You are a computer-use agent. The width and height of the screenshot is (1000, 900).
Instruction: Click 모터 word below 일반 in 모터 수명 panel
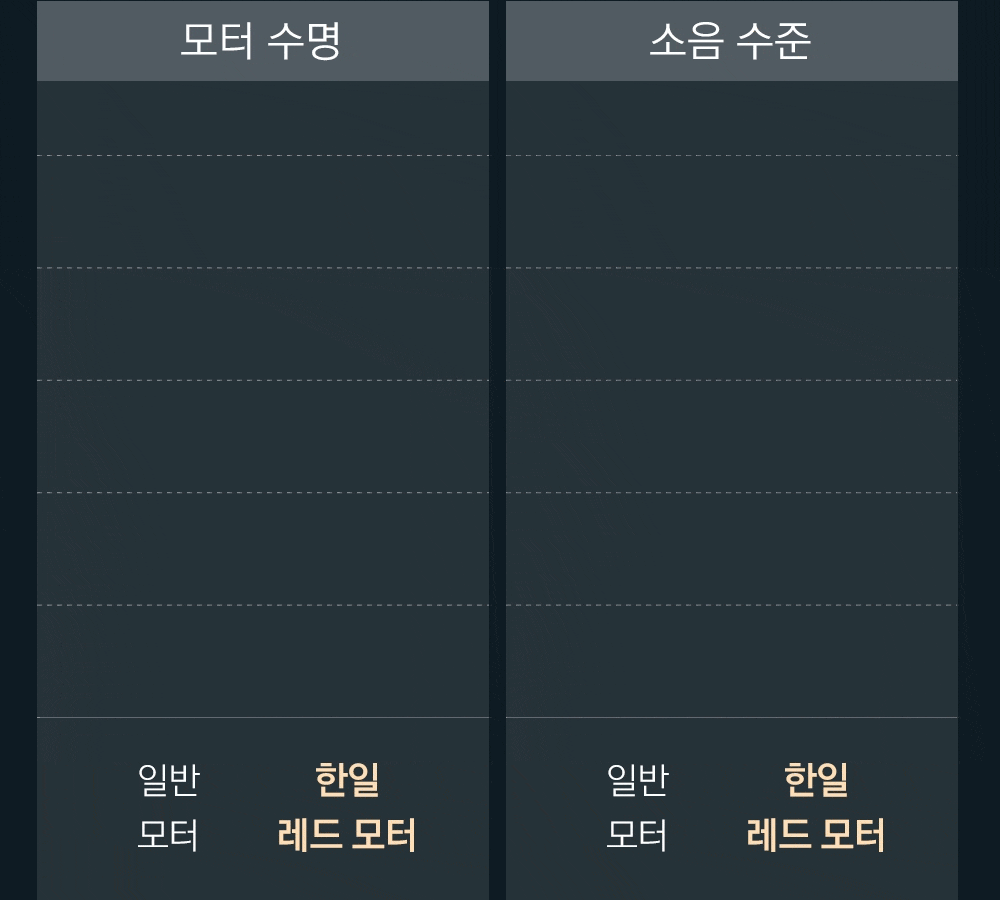pos(168,834)
